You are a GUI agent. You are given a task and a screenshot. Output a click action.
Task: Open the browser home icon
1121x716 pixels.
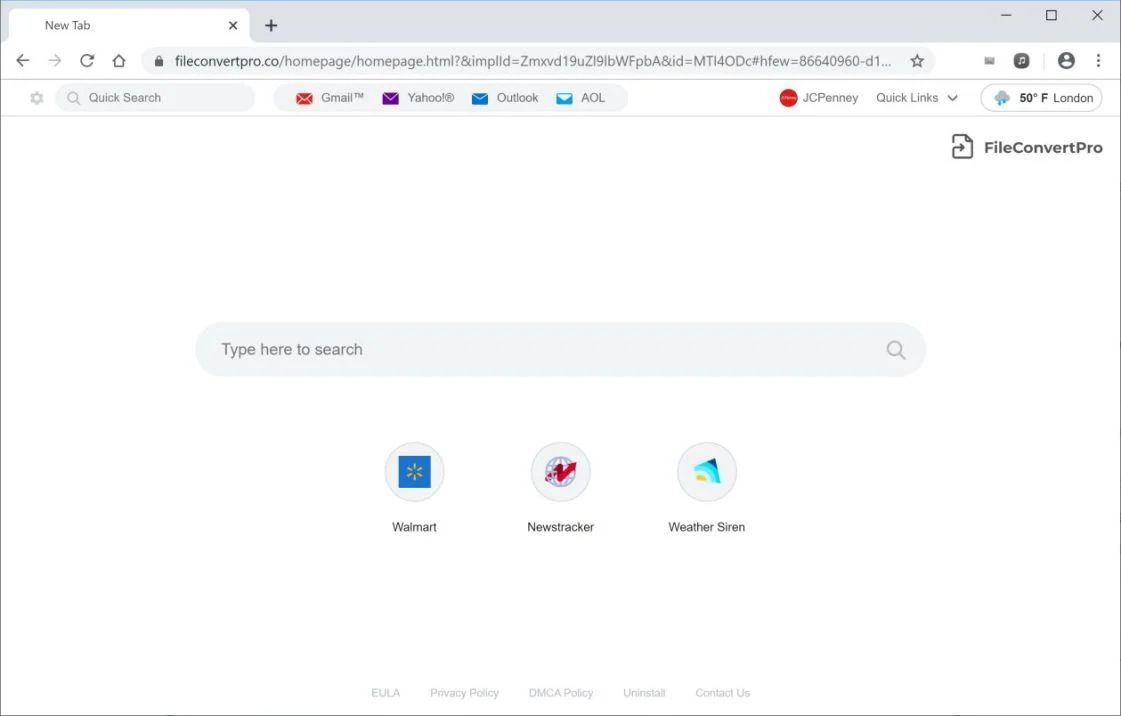(x=119, y=61)
